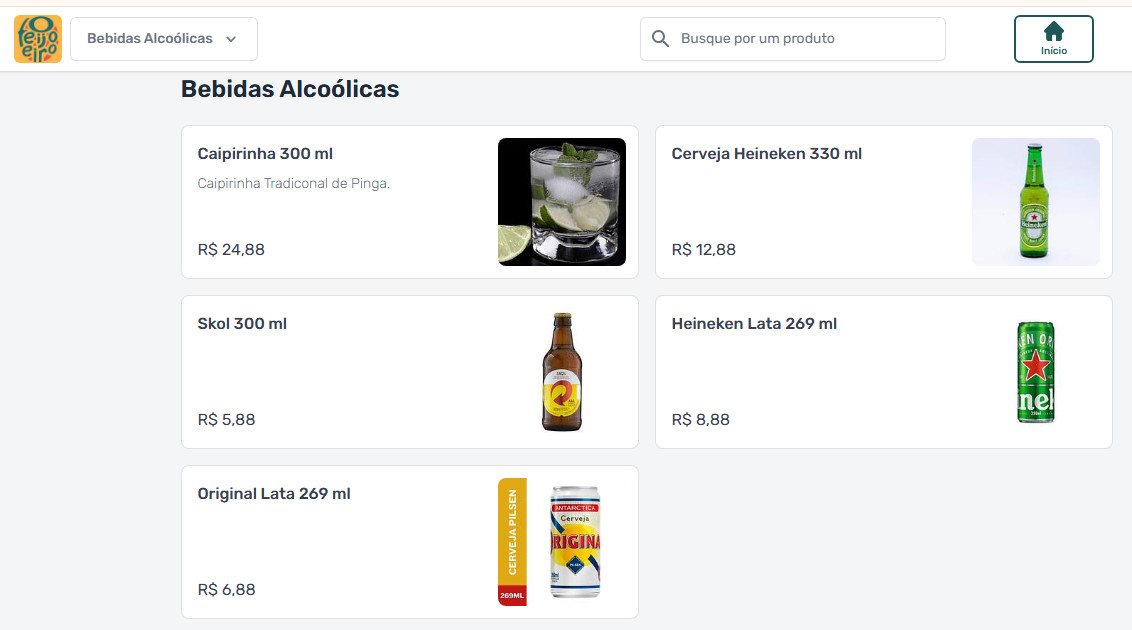Click the Caipirinha Tradicional de Pinga description
This screenshot has height=630, width=1132.
293,184
